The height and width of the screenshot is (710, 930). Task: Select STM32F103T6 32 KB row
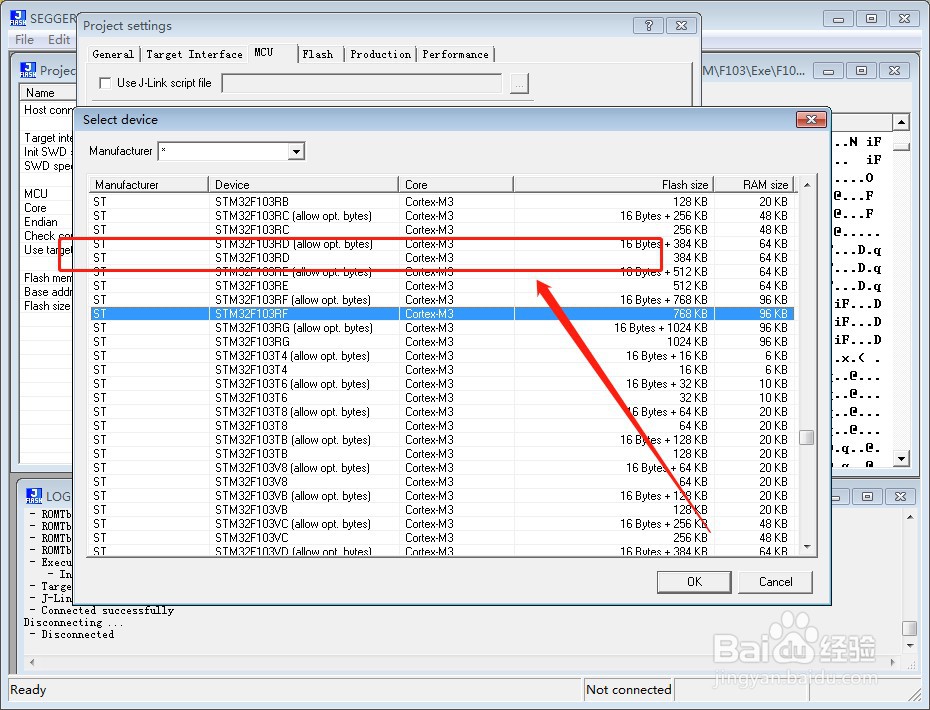(442, 398)
